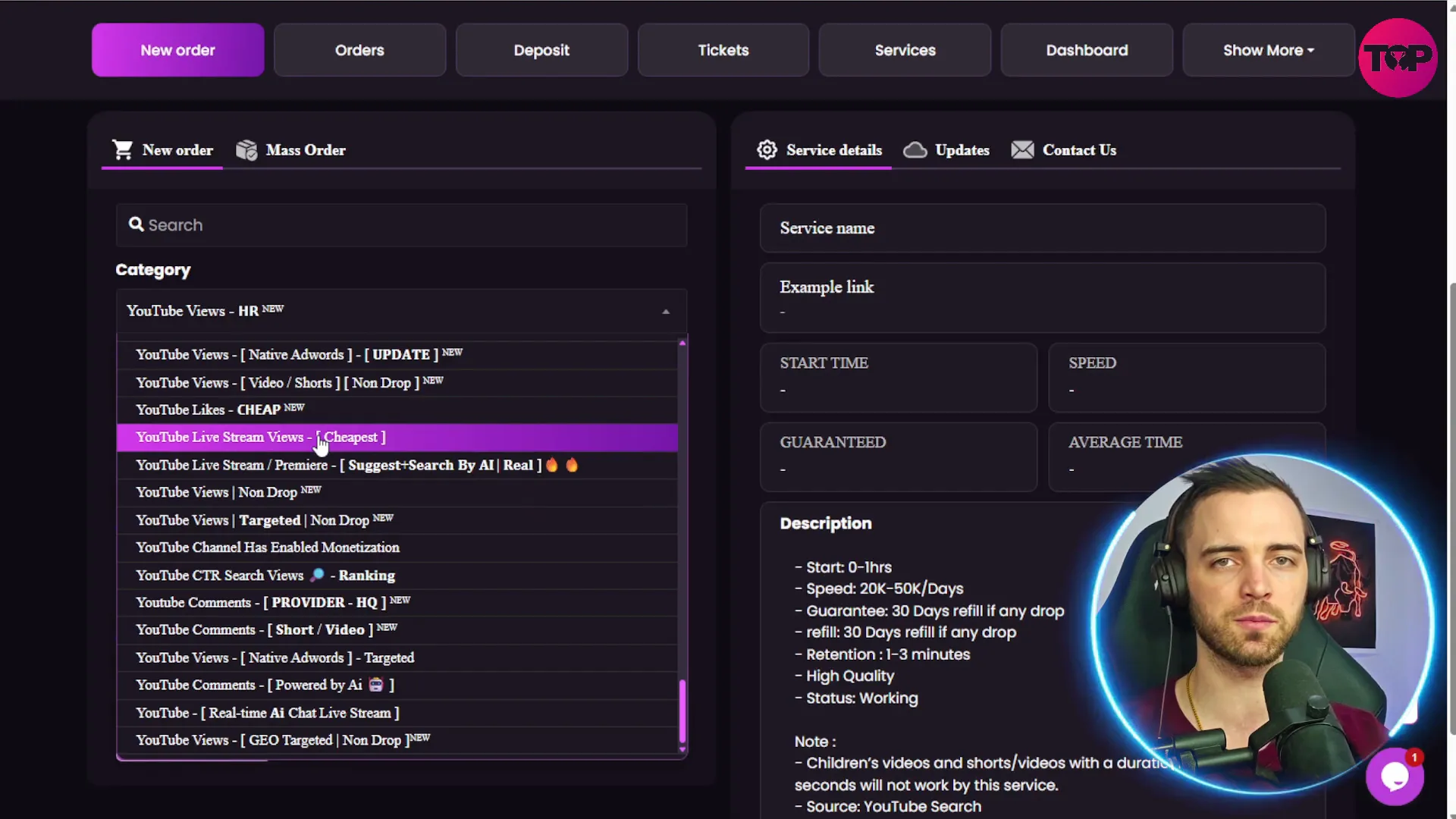This screenshot has height=819, width=1456.
Task: Open the live chat bubble widget
Action: pyautogui.click(x=1395, y=777)
